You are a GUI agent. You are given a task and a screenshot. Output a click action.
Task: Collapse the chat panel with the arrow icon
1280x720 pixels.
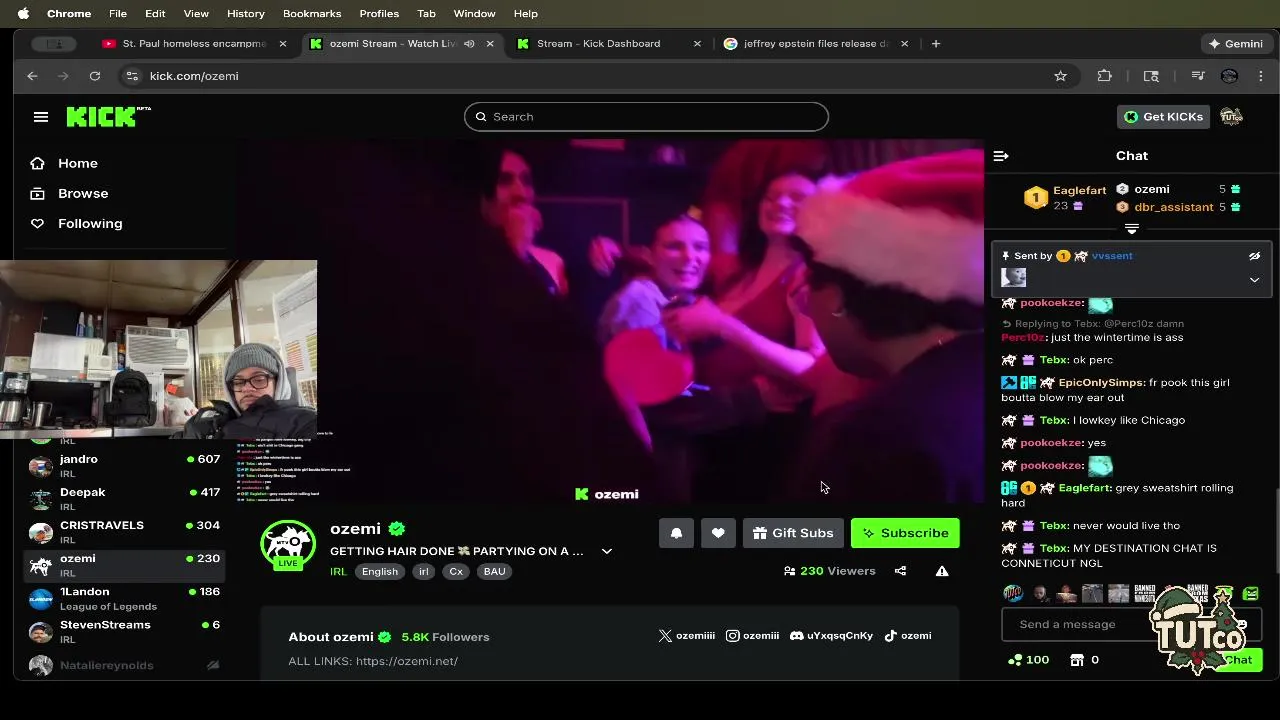click(x=1001, y=156)
